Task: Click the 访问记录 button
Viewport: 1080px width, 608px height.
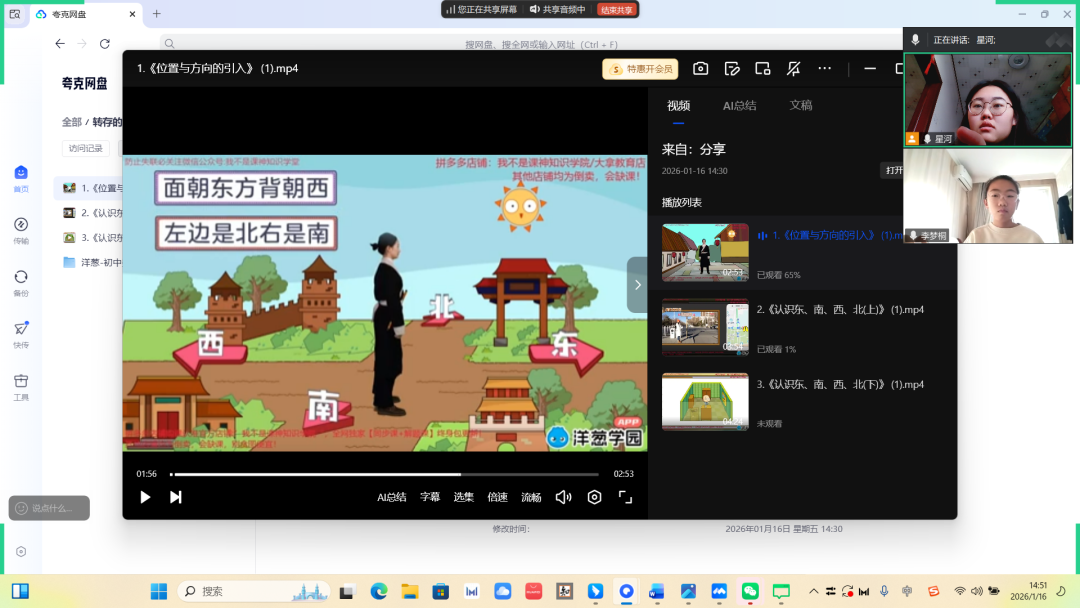Action: pyautogui.click(x=85, y=148)
